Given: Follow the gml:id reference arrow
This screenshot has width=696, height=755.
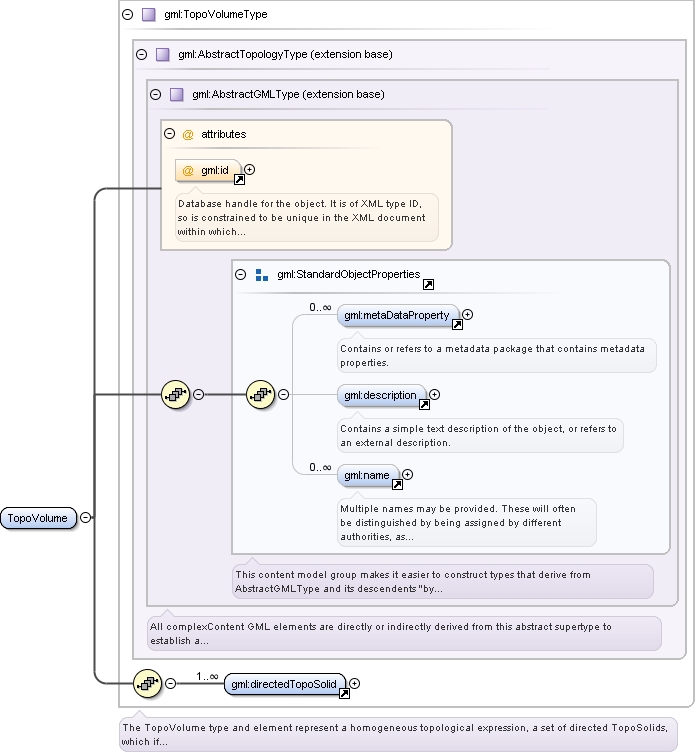Looking at the screenshot, I should pyautogui.click(x=239, y=180).
